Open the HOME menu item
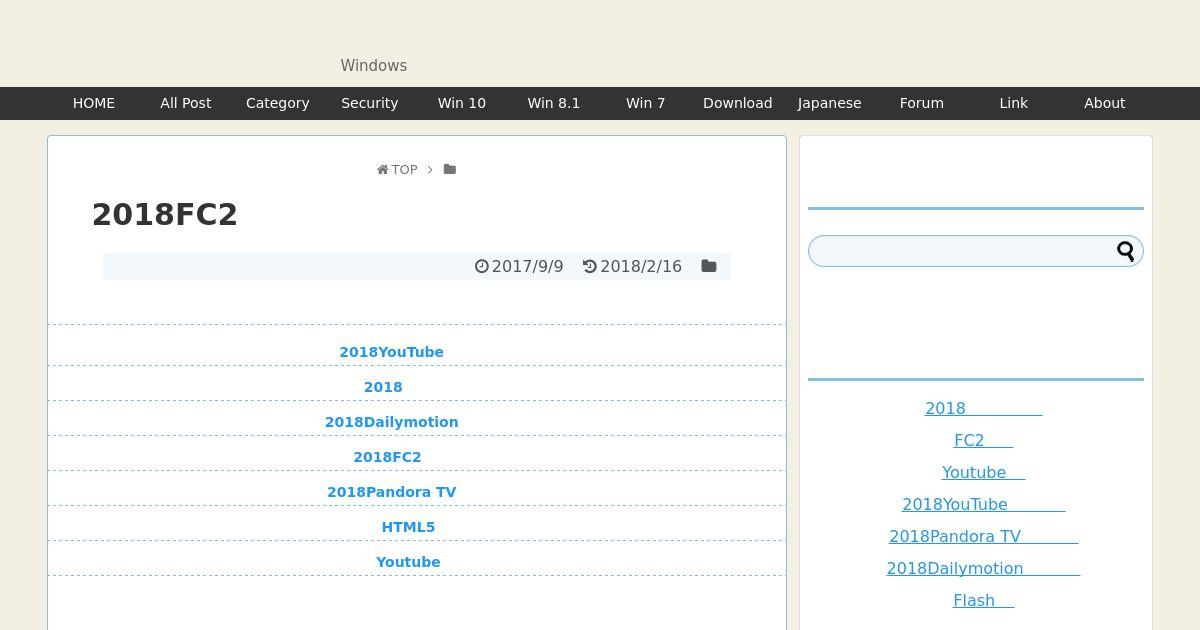Image resolution: width=1200 pixels, height=630 pixels. (94, 103)
